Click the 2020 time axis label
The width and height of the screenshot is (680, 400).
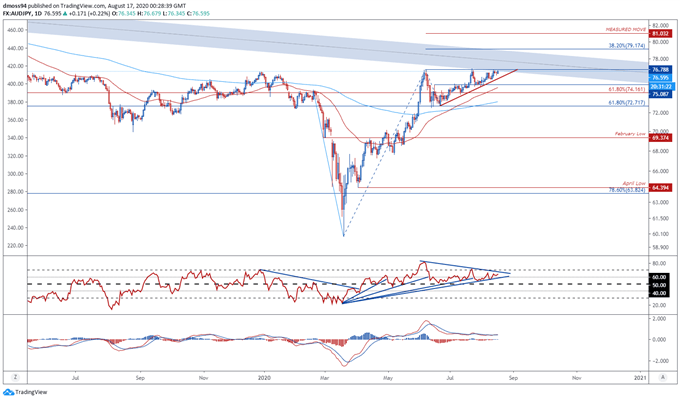pyautogui.click(x=264, y=378)
